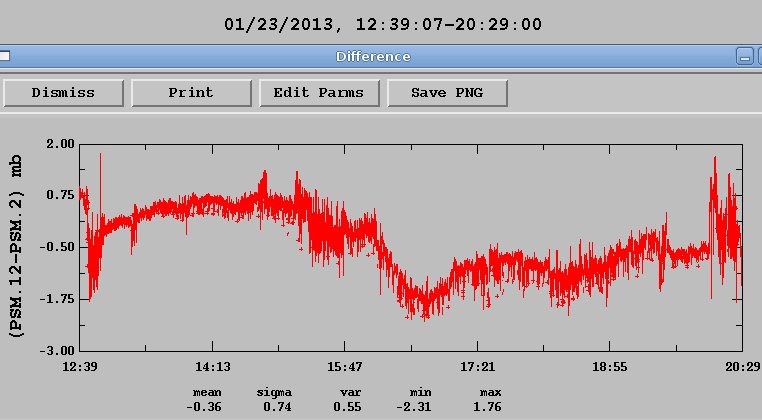This screenshot has height=420, width=762.
Task: Click the y-axis value -1.75
Action: [x=57, y=299]
